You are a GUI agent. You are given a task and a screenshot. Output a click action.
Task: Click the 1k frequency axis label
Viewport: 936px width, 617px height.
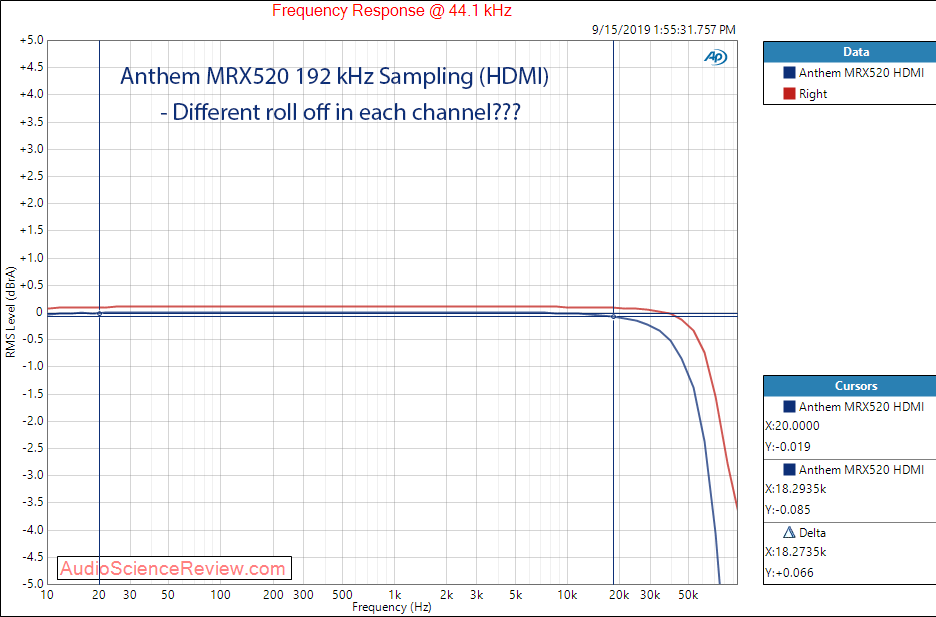(395, 595)
